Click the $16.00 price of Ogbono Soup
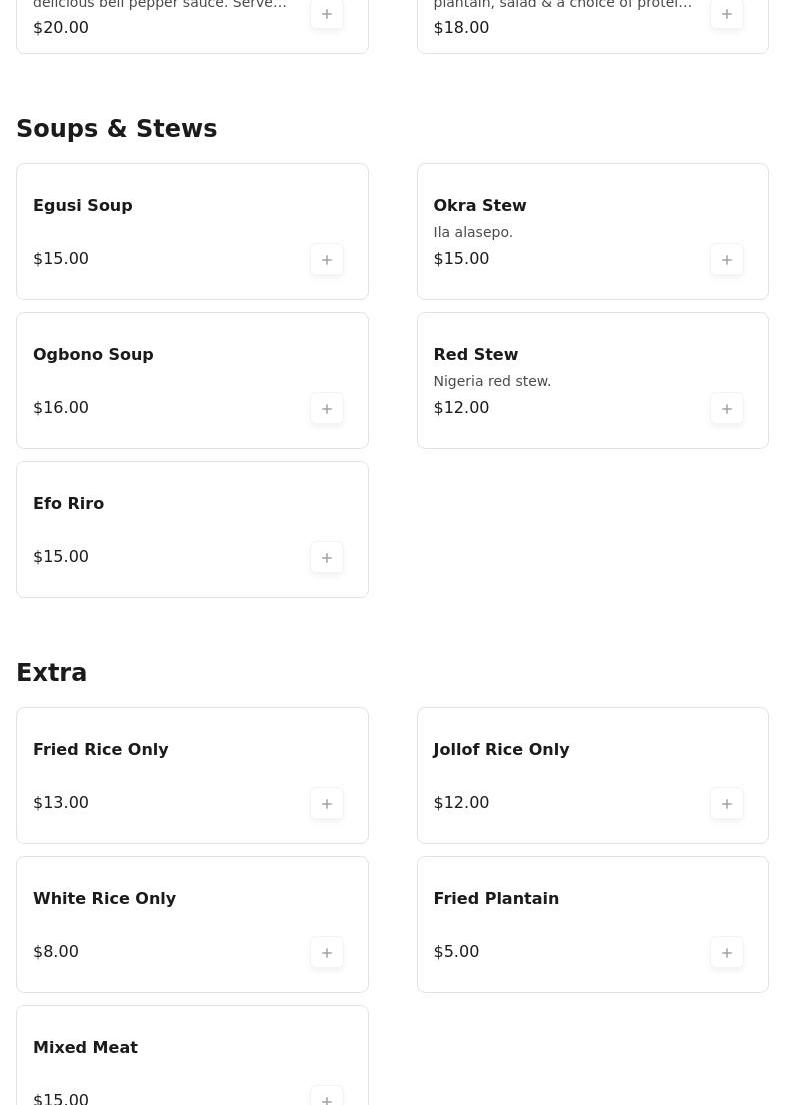This screenshot has width=785, height=1105. point(61,407)
